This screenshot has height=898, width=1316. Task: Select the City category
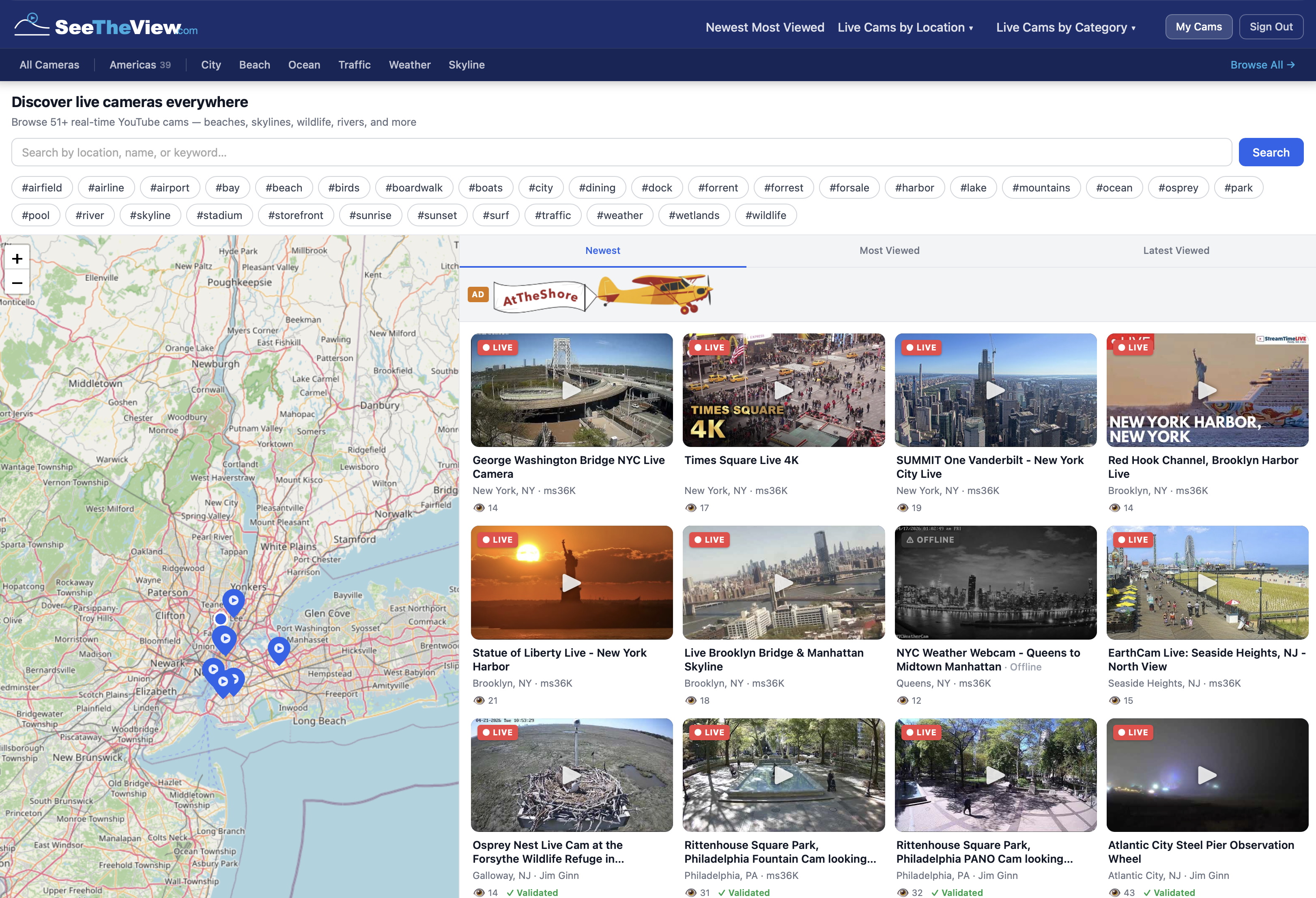pyautogui.click(x=211, y=64)
